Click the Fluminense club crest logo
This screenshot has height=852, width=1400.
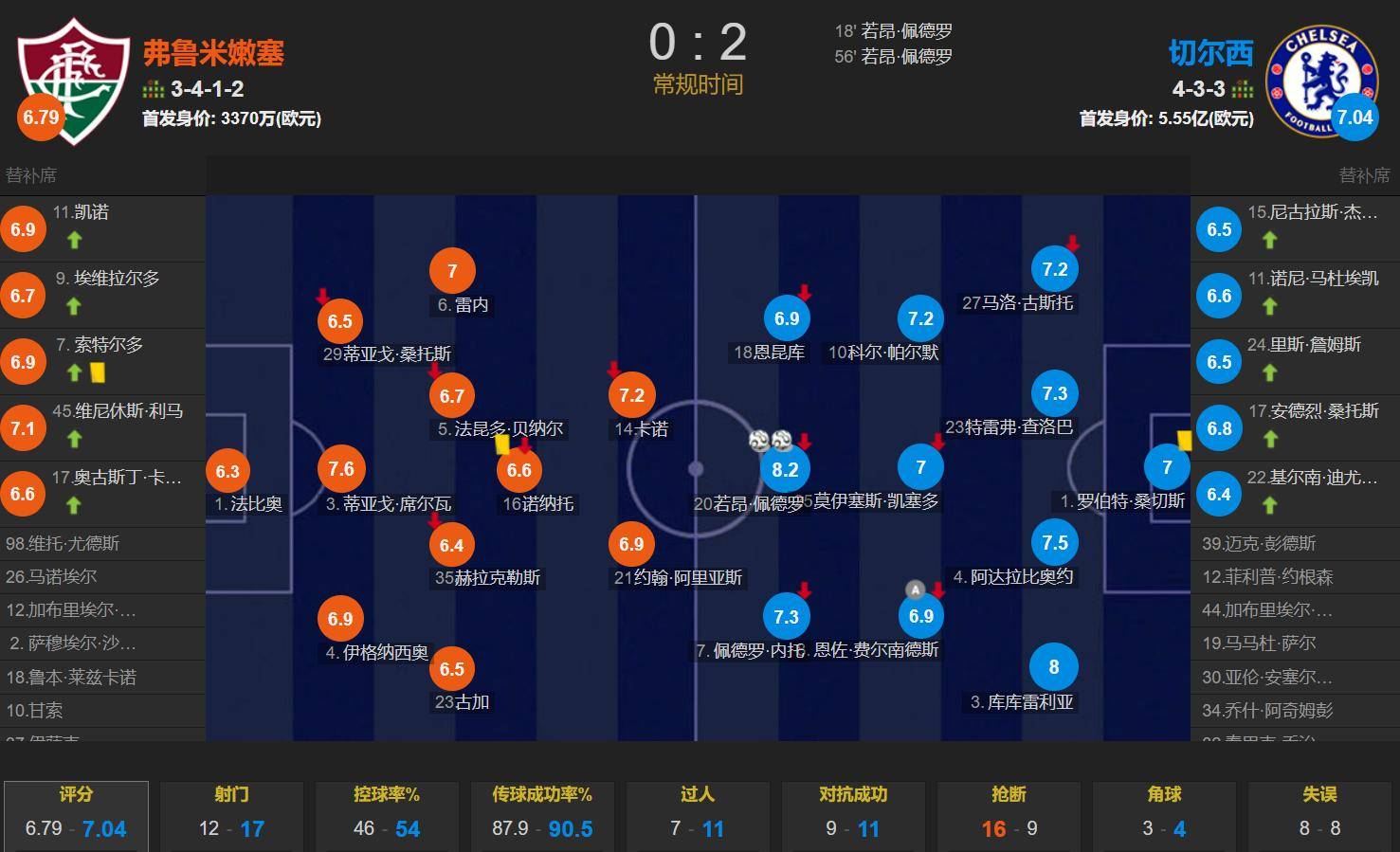73,81
